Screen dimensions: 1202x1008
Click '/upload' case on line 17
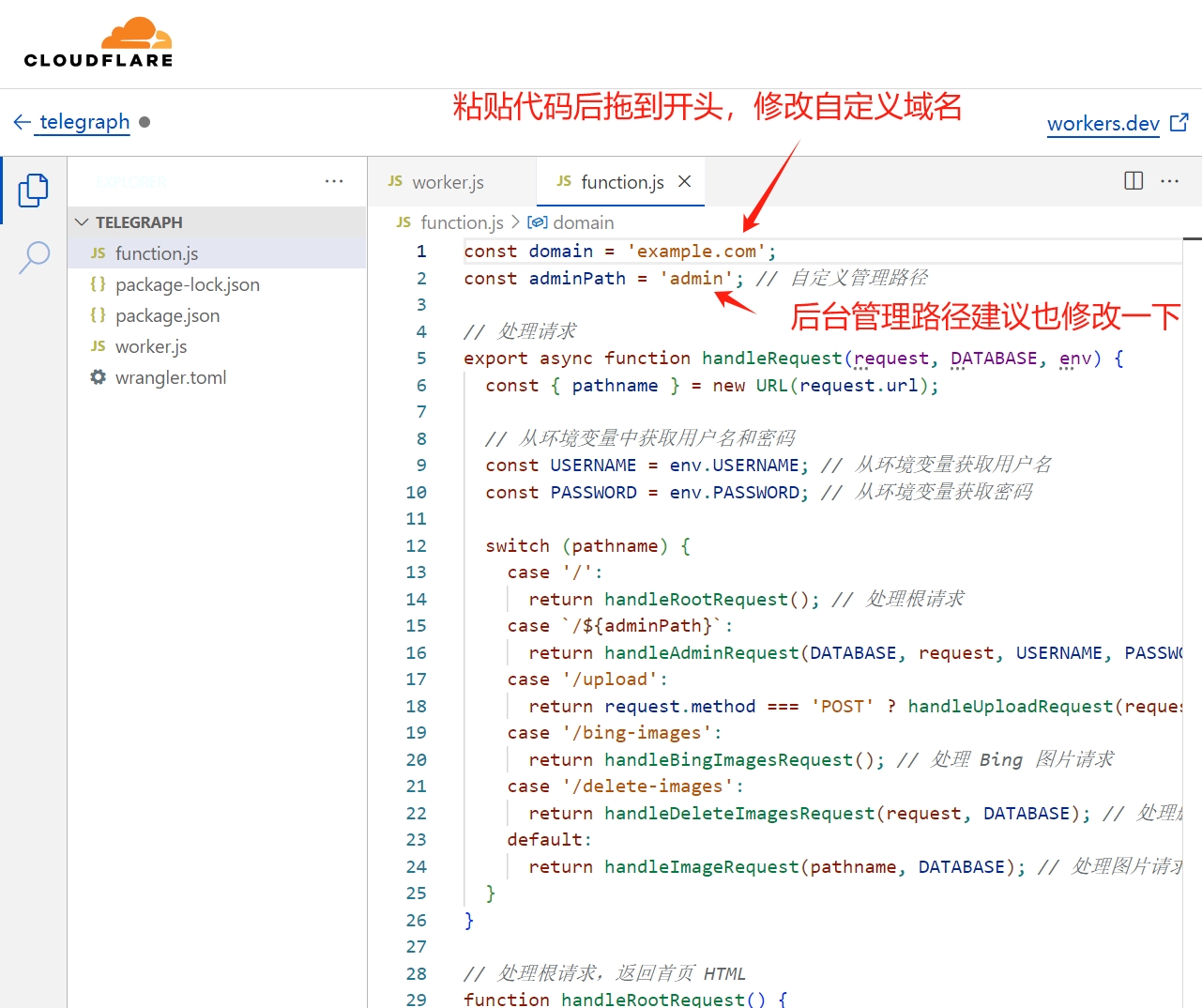click(x=610, y=680)
